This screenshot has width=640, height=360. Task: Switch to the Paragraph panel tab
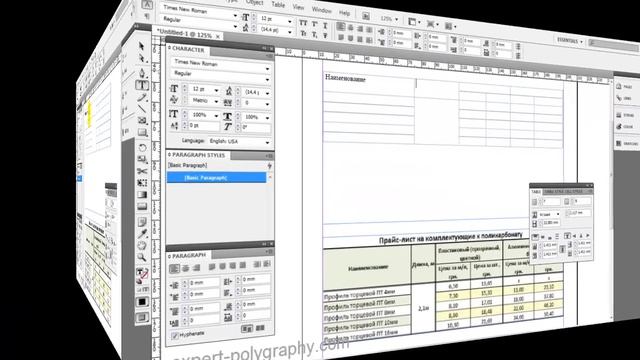pos(189,256)
